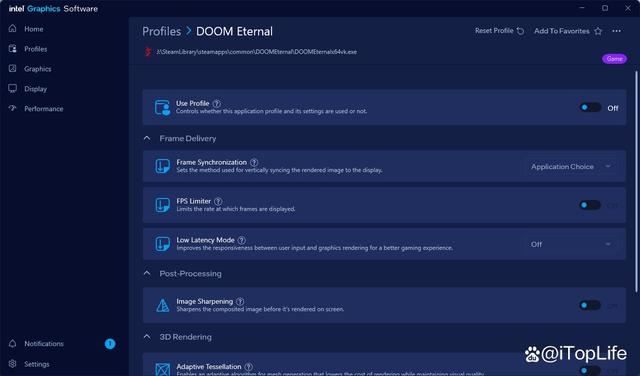Toggle the Use Profile switch
640x376 pixels.
pyautogui.click(x=590, y=108)
